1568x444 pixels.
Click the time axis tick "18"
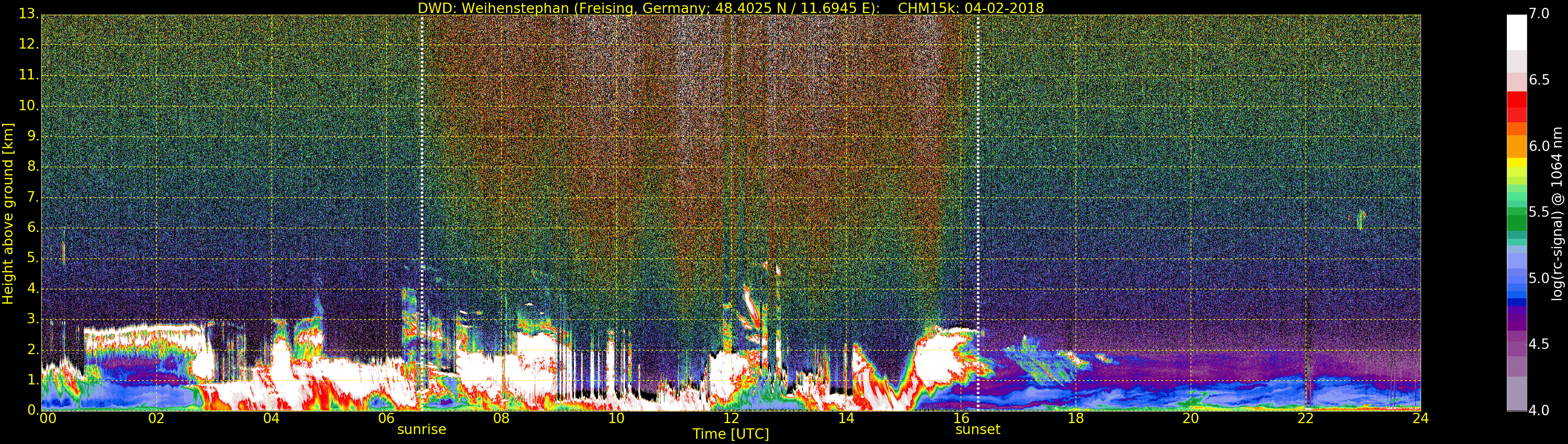[x=1076, y=418]
